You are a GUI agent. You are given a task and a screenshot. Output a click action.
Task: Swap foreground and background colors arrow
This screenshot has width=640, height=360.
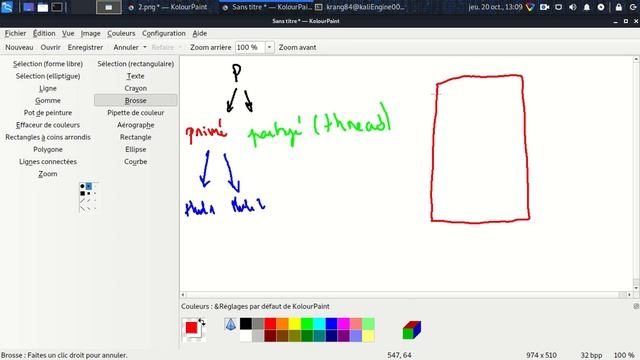coord(202,322)
